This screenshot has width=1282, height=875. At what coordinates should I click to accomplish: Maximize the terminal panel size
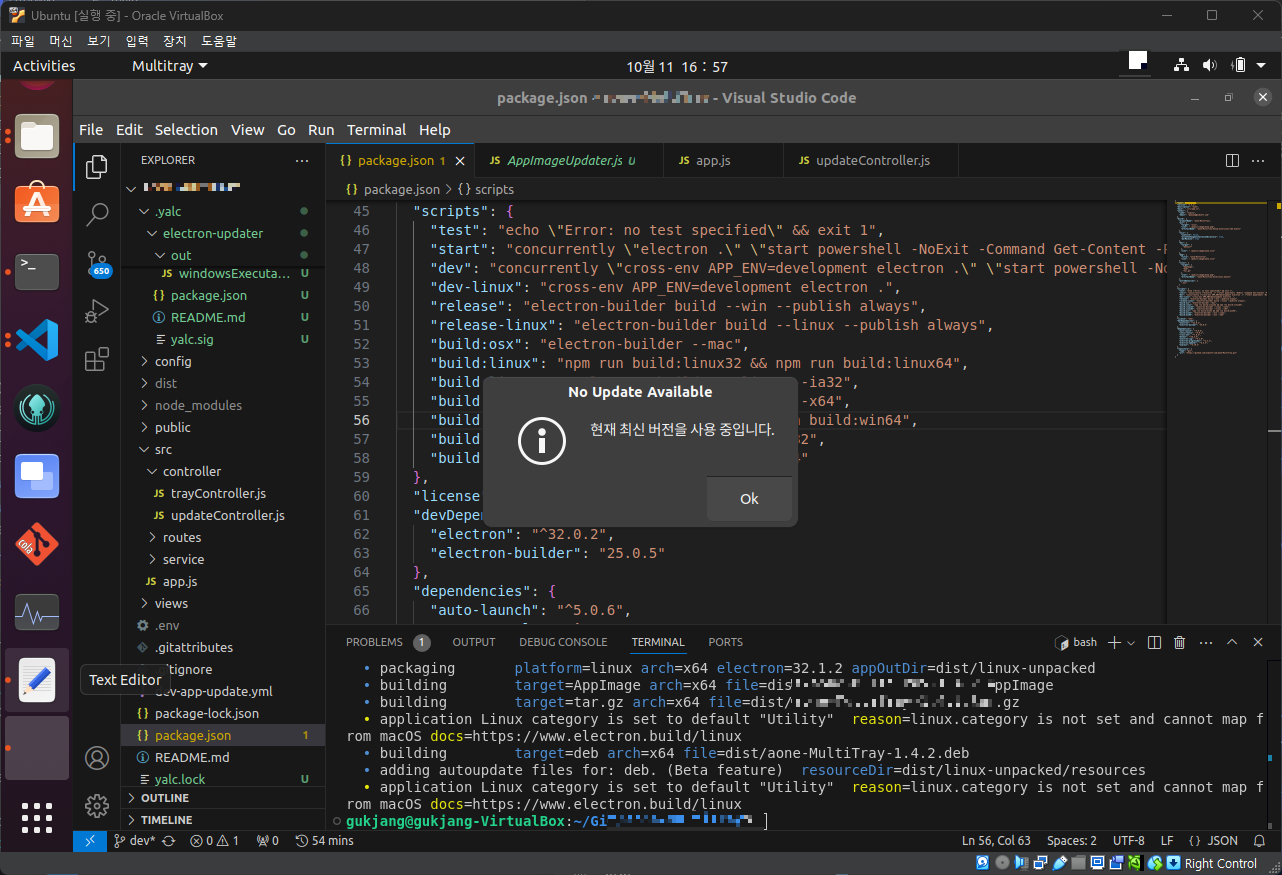point(1232,642)
